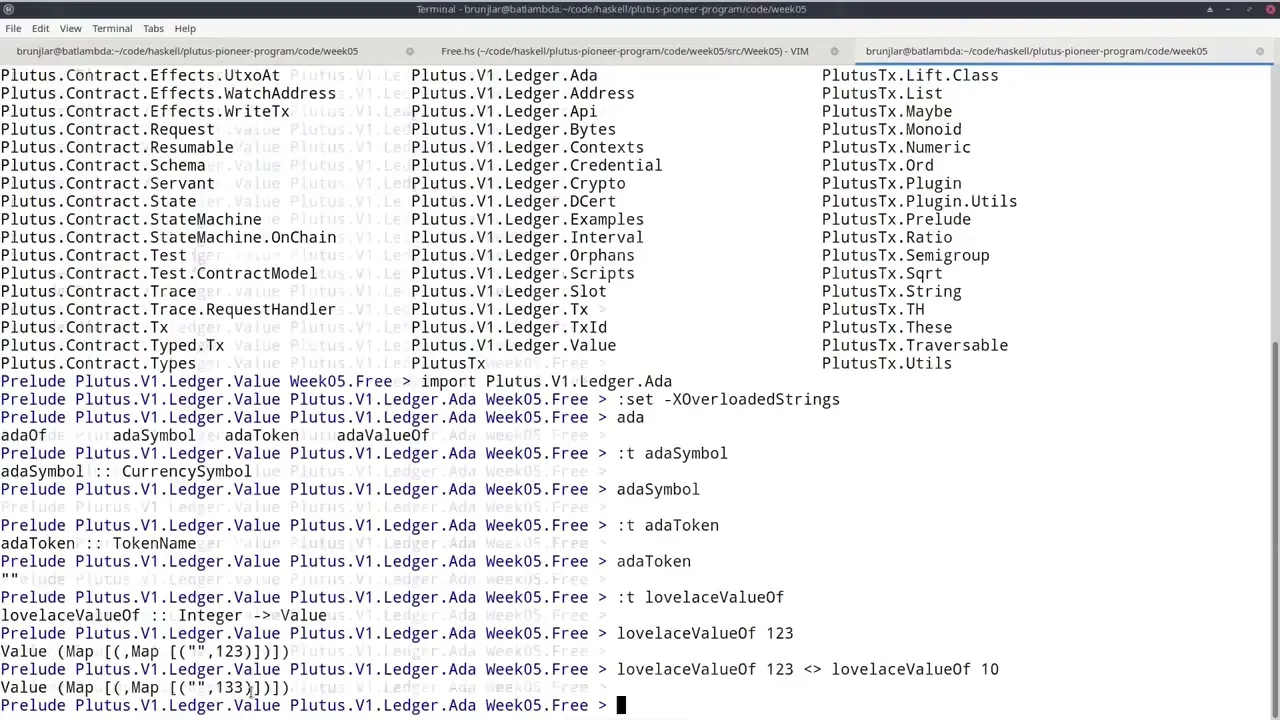Image resolution: width=1280 pixels, height=720 pixels.
Task: Open the File menu
Action: [x=13, y=28]
